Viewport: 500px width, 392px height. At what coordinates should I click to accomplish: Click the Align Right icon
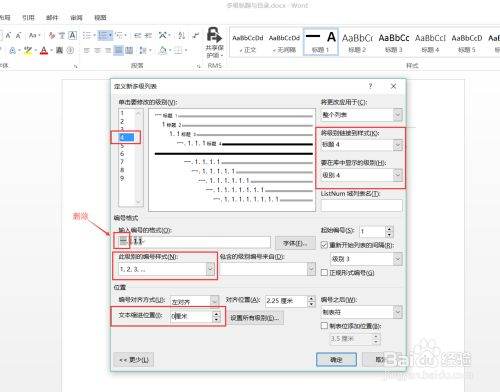pos(108,51)
